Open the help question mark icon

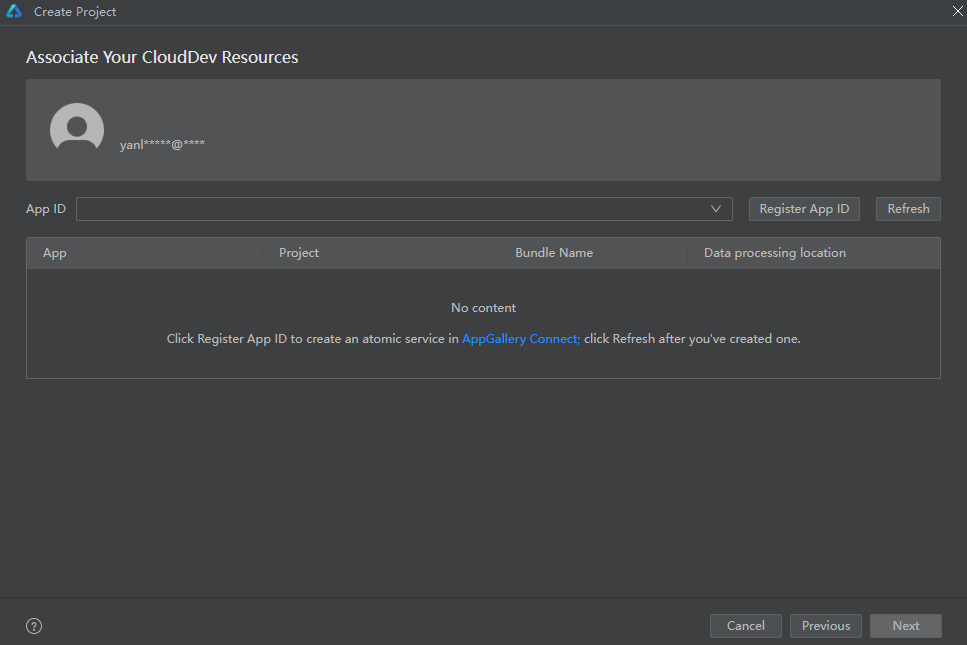(34, 627)
